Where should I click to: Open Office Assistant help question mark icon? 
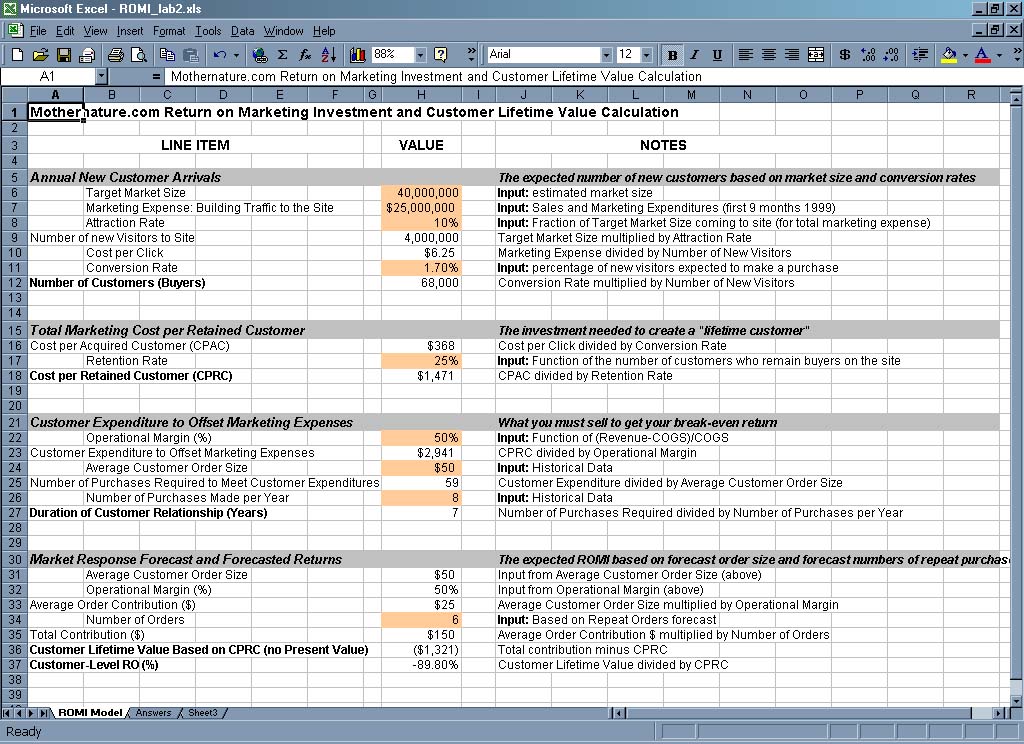[441, 55]
